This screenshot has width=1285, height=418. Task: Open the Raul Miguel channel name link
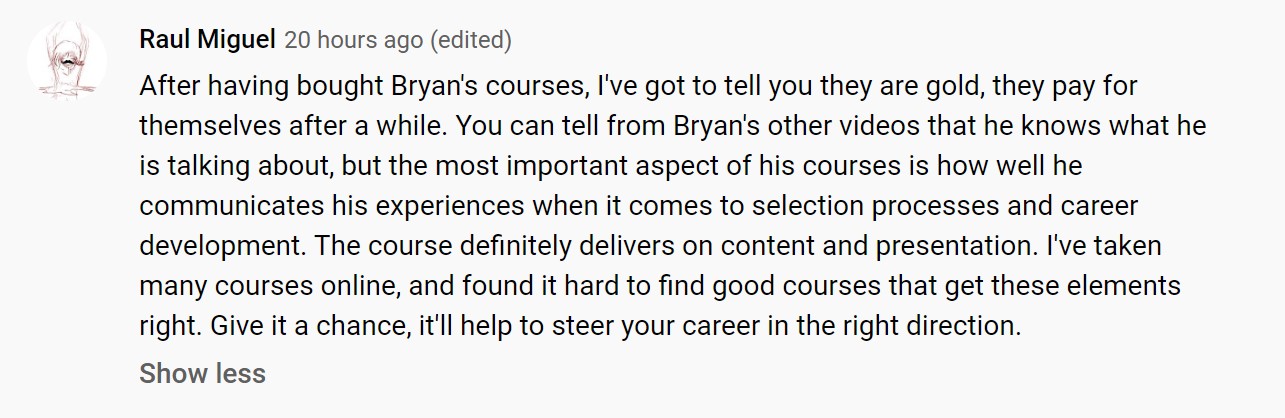[x=208, y=41]
